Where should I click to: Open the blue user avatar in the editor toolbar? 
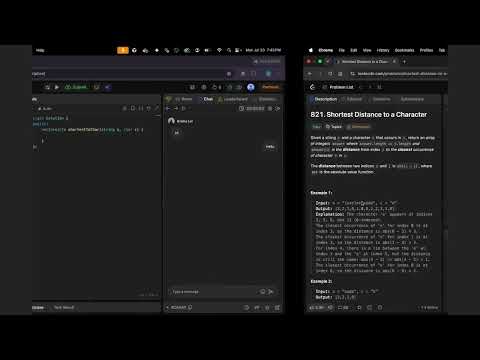point(251,87)
